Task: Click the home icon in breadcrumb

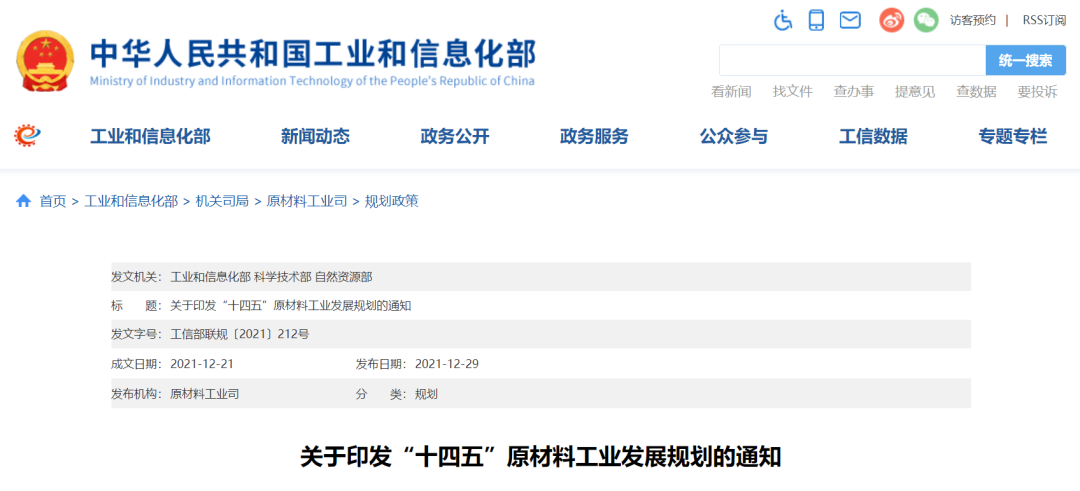Action: [23, 201]
